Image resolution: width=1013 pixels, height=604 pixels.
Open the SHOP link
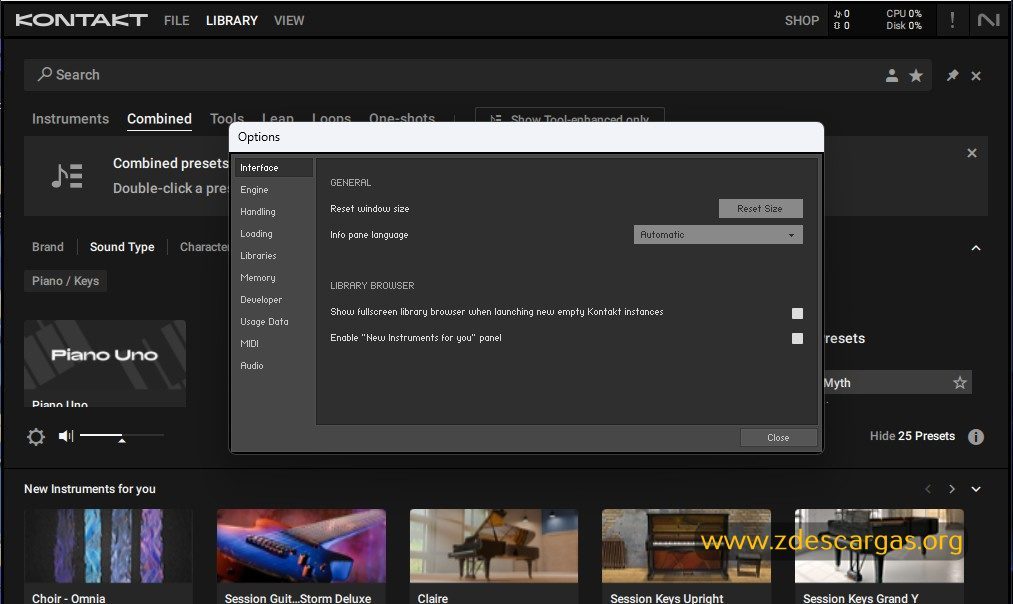coord(802,21)
